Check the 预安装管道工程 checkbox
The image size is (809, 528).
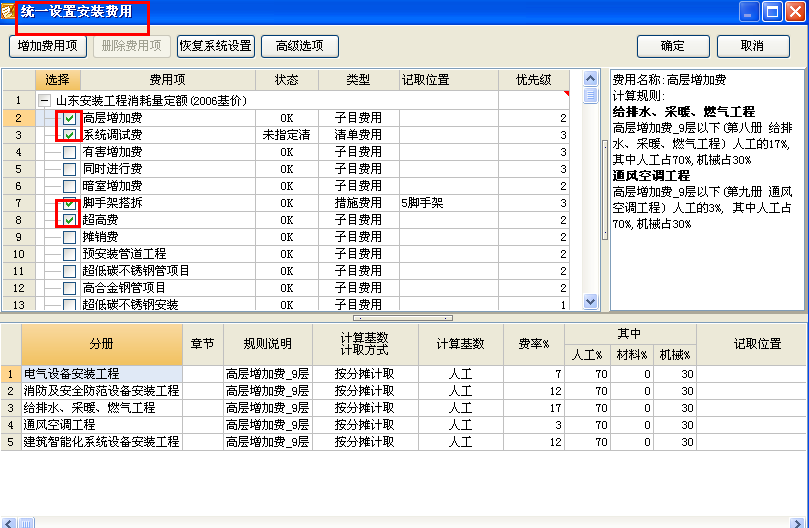coord(69,254)
